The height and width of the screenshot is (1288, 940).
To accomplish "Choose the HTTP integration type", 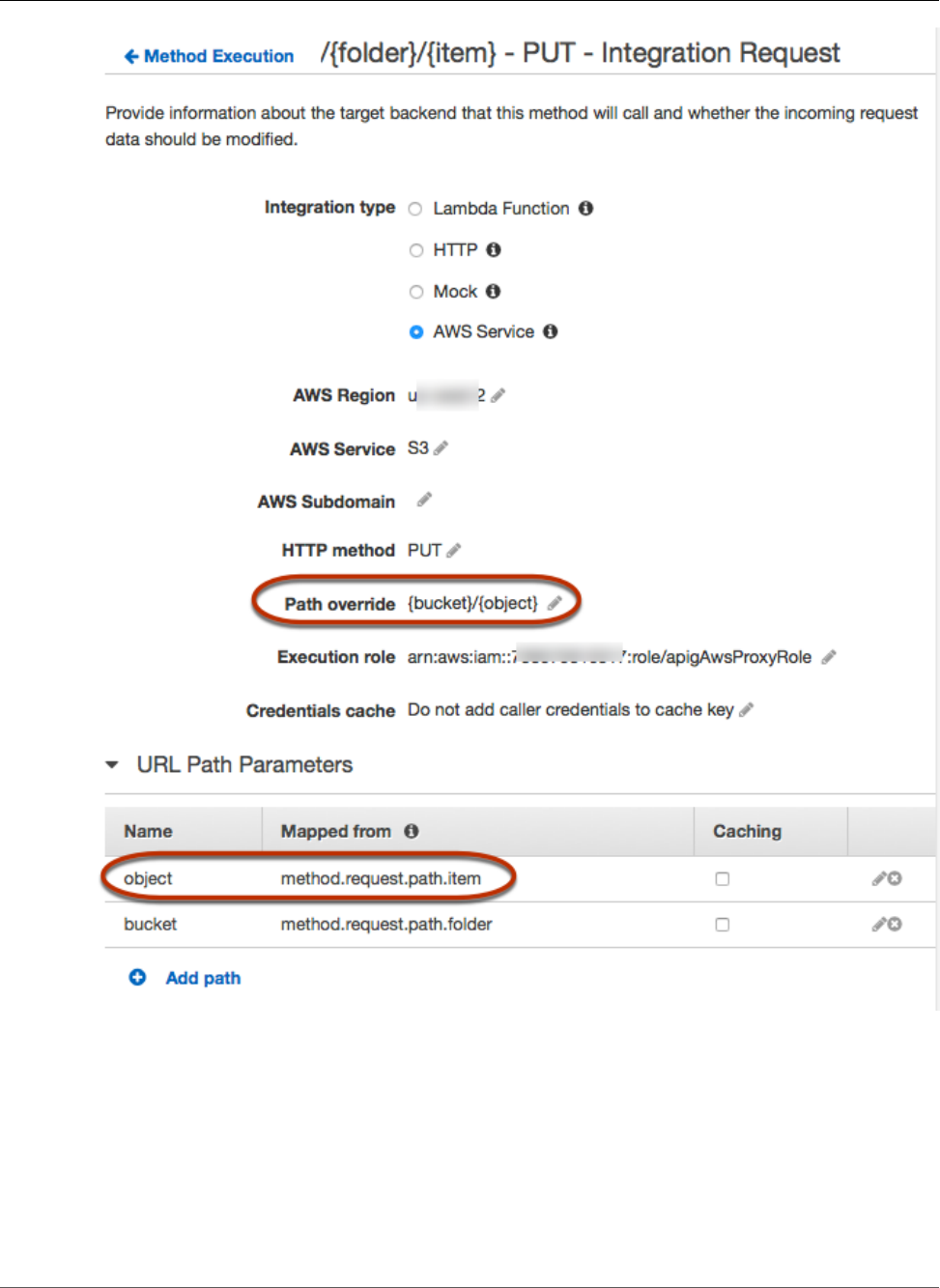I will [416, 250].
